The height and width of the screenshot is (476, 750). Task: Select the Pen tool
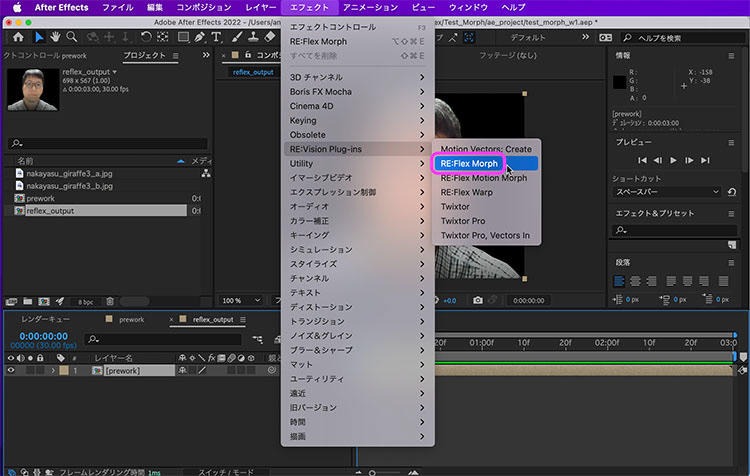[199, 37]
